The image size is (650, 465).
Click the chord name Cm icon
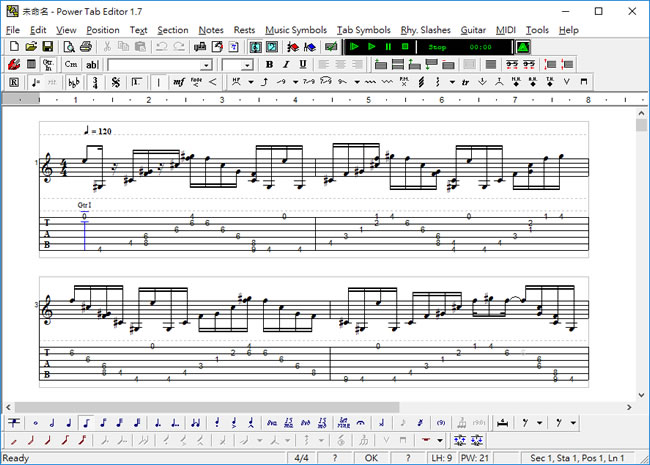pyautogui.click(x=71, y=65)
